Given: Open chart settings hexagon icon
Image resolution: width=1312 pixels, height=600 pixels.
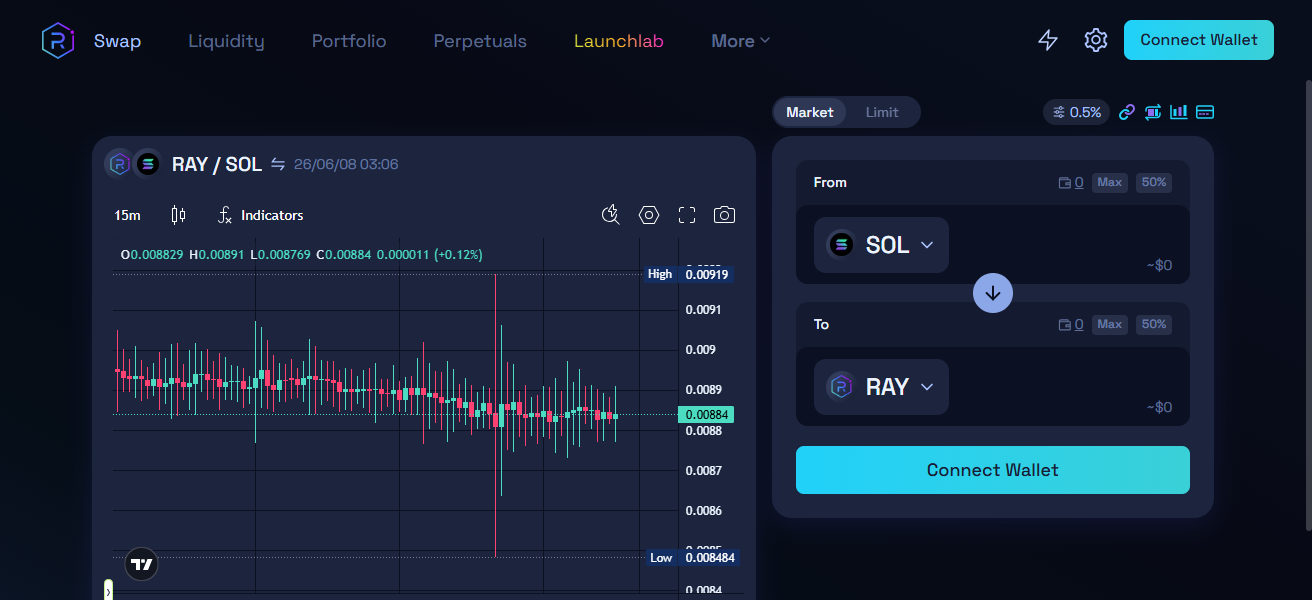Looking at the screenshot, I should 649,215.
